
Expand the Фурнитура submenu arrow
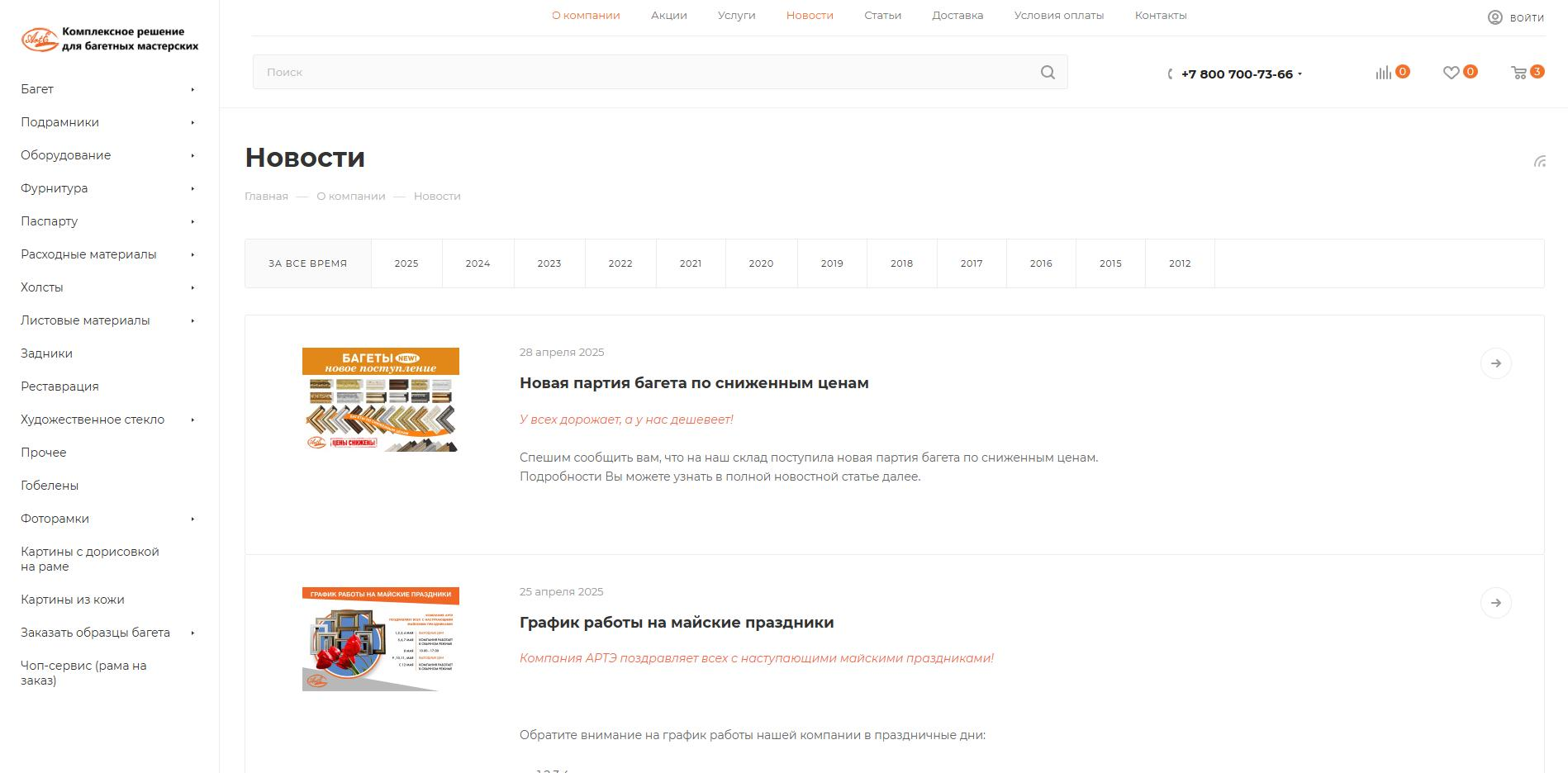tap(192, 188)
